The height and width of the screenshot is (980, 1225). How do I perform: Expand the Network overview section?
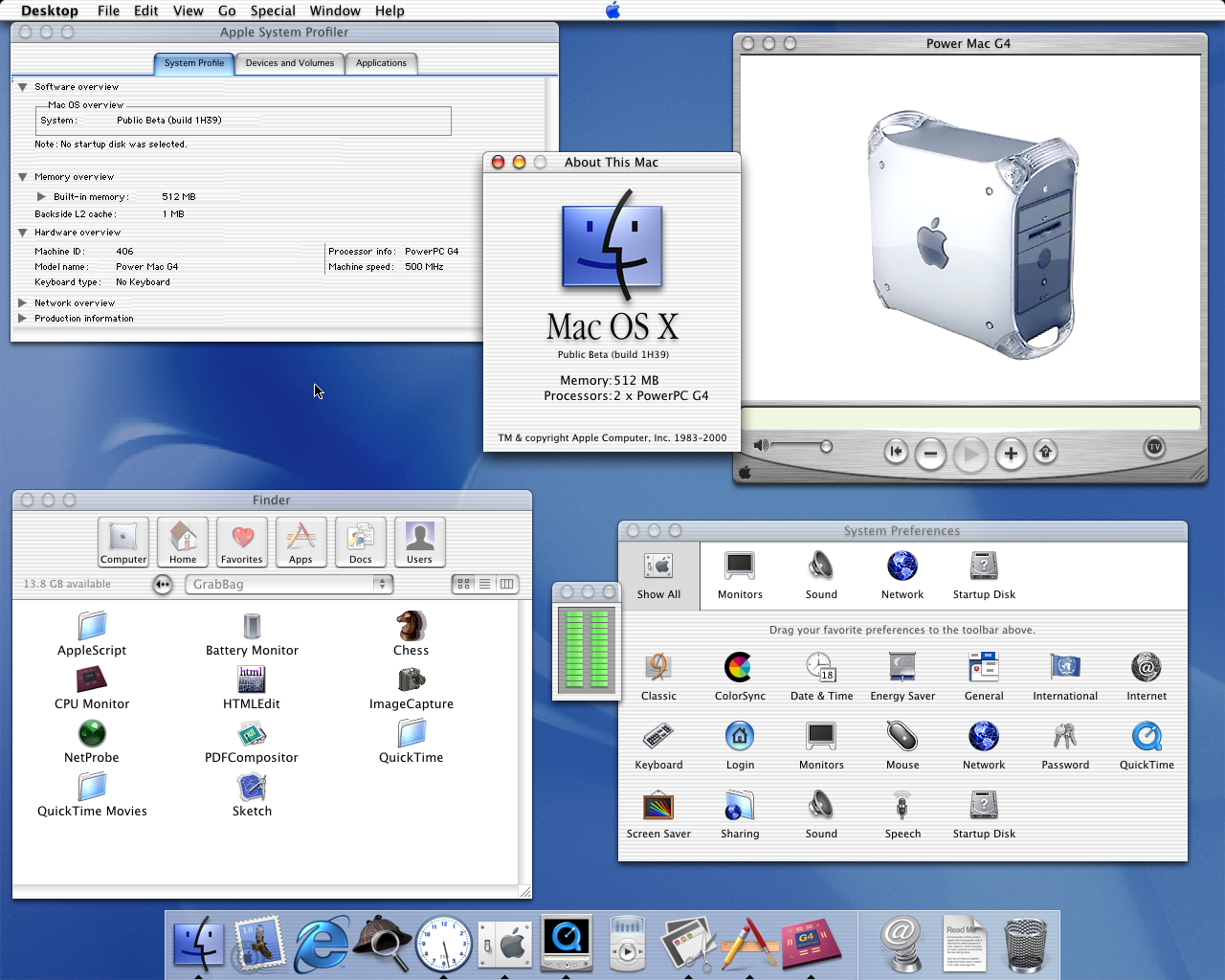pos(23,303)
